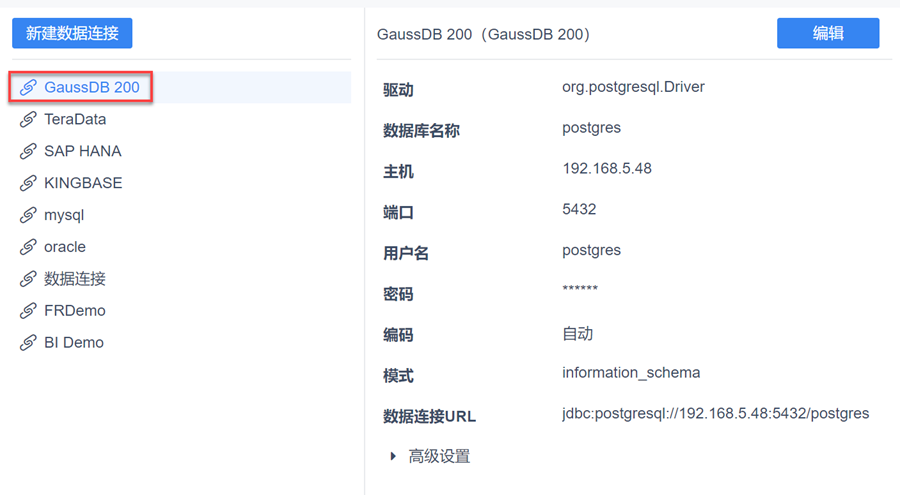The height and width of the screenshot is (496, 900).
Task: Click the 编码 field label
Action: (398, 335)
